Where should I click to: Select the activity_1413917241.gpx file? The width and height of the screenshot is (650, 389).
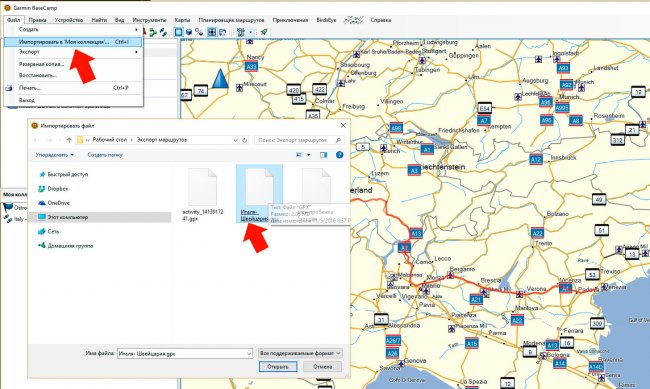(x=203, y=194)
